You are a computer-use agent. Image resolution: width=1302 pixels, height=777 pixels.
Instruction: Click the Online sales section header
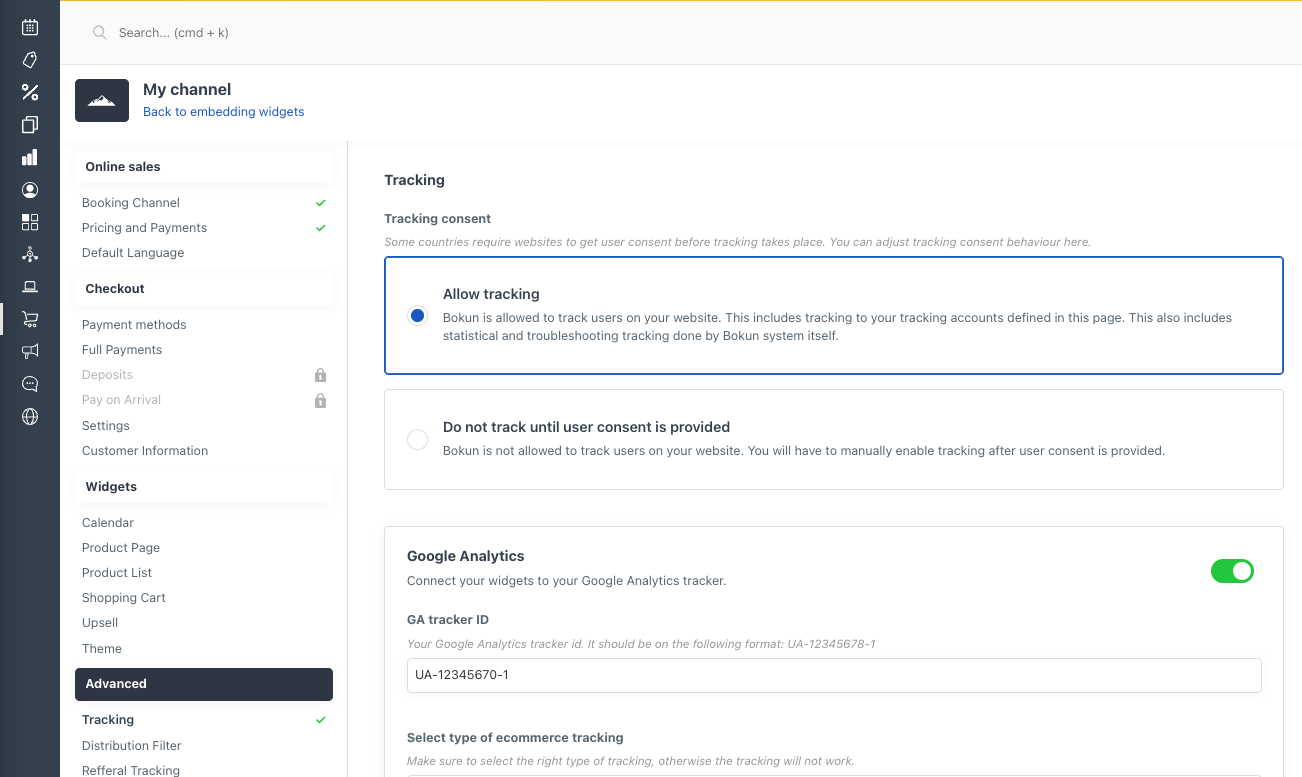click(204, 167)
